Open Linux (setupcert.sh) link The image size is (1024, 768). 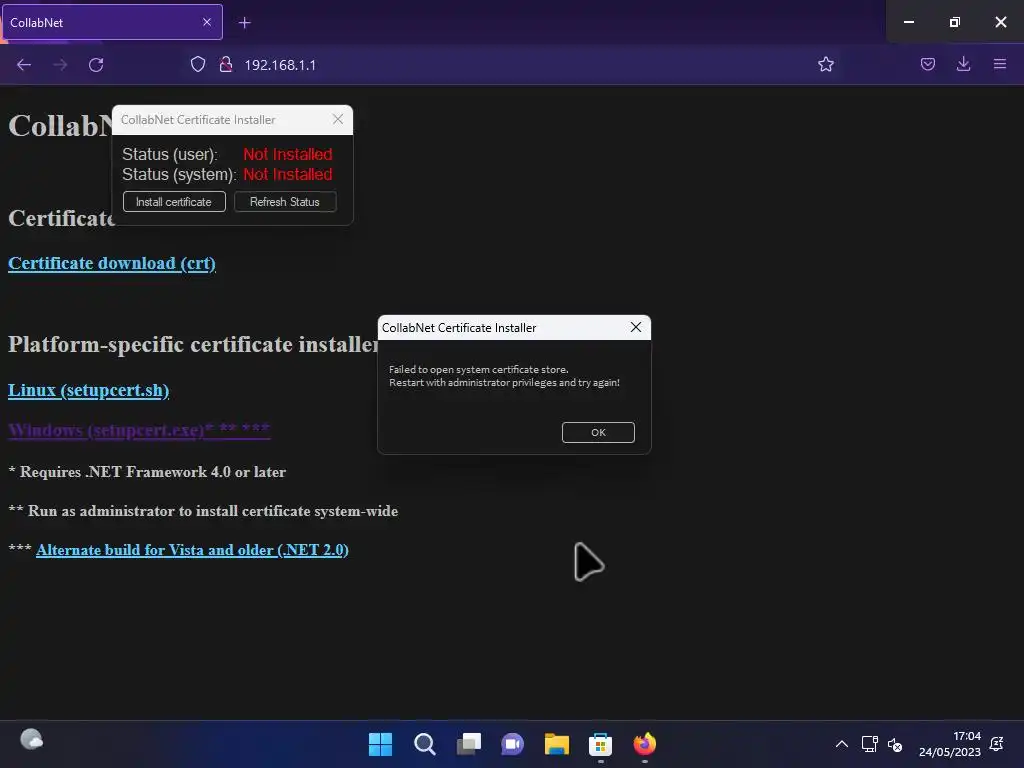[89, 390]
